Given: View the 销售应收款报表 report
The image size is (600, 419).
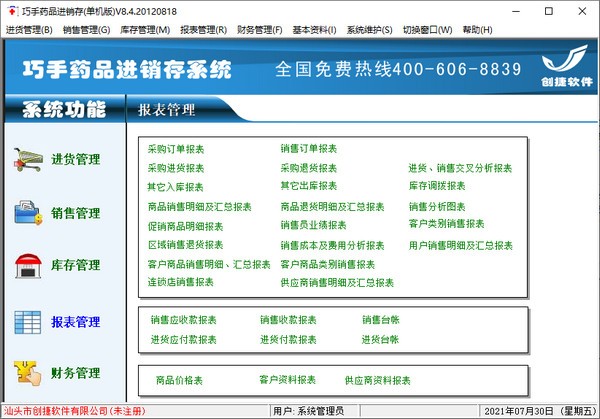Looking at the screenshot, I should 183,320.
